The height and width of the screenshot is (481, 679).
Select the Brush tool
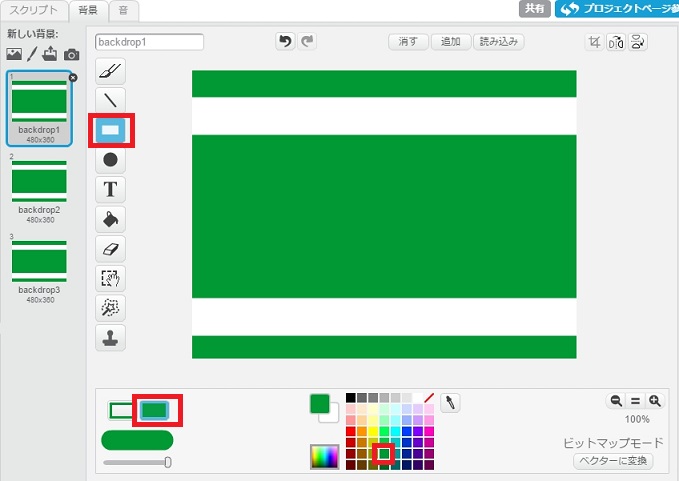[110, 71]
